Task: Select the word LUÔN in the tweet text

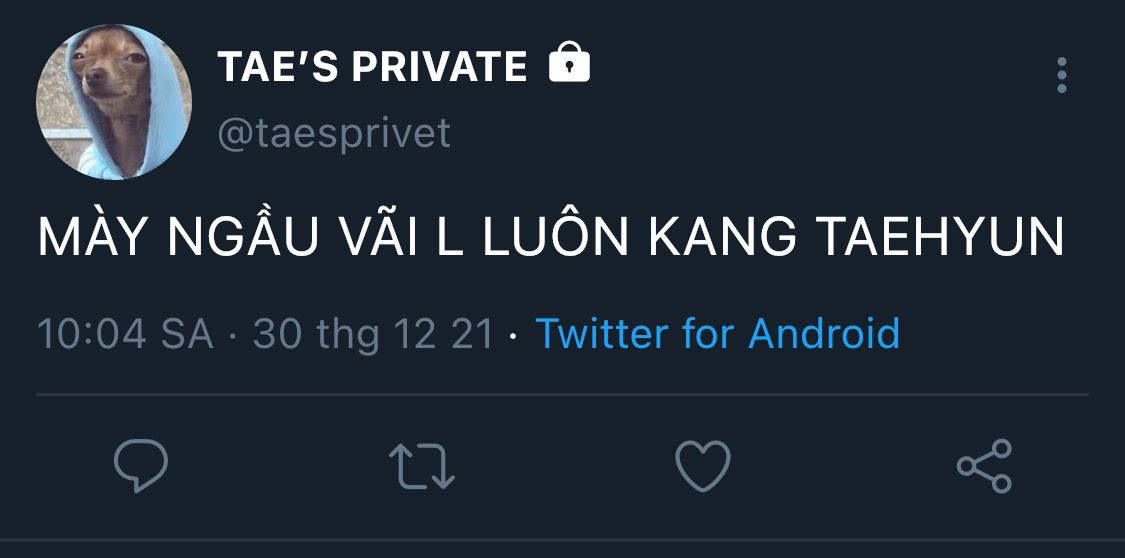Action: (x=555, y=232)
